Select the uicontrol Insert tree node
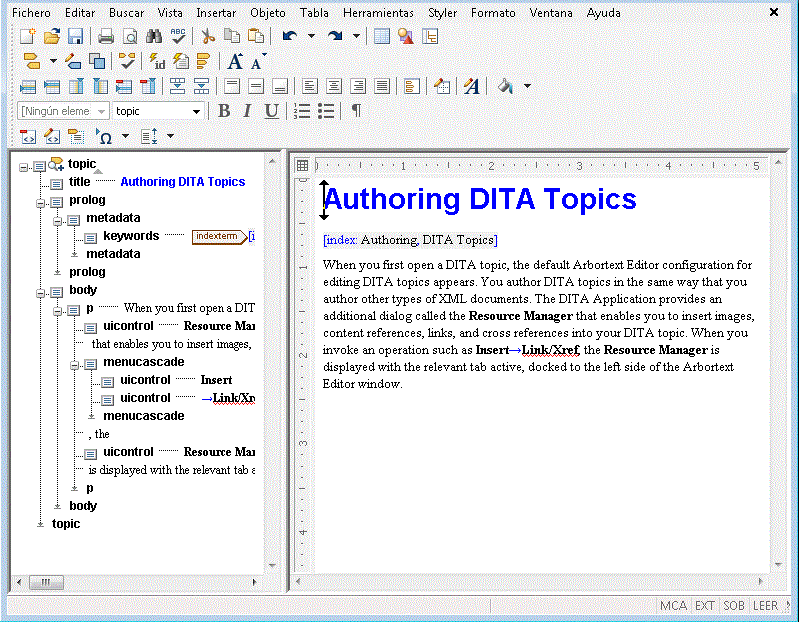Screen dimensions: 799x622 click(x=145, y=380)
